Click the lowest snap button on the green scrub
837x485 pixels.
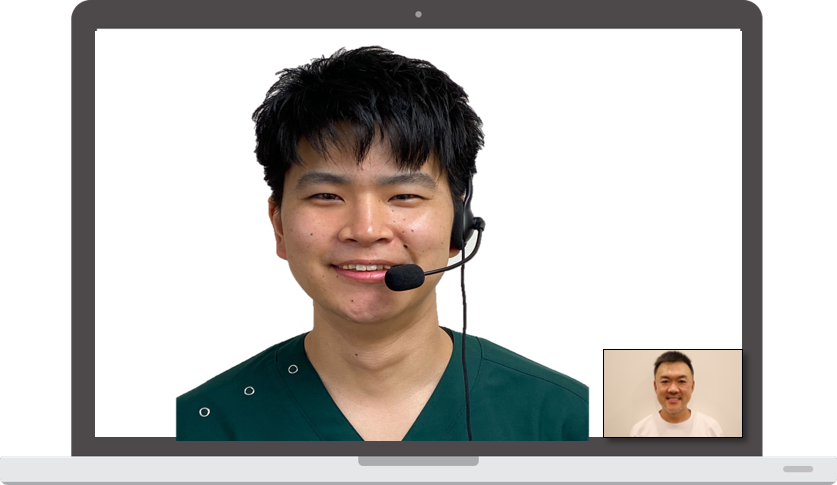pyautogui.click(x=204, y=411)
